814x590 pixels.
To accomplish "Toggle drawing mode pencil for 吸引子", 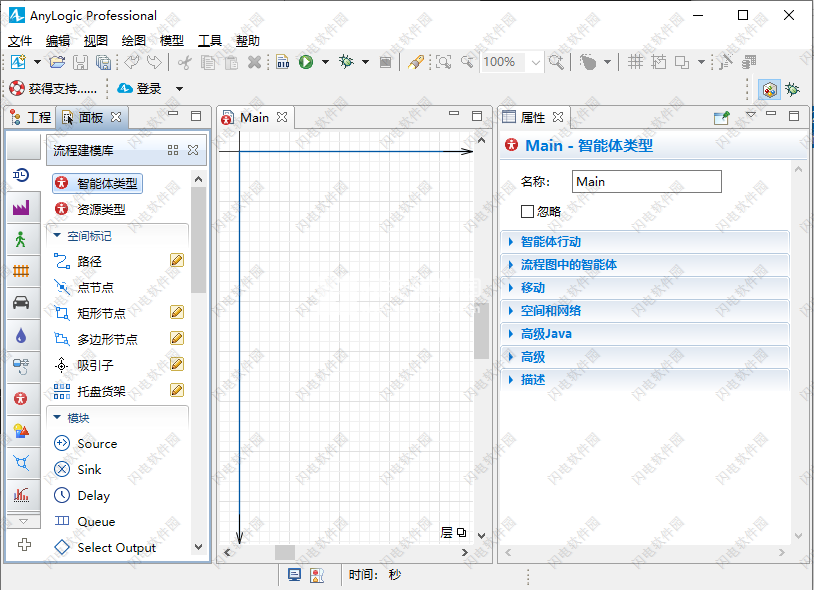I will tap(177, 364).
